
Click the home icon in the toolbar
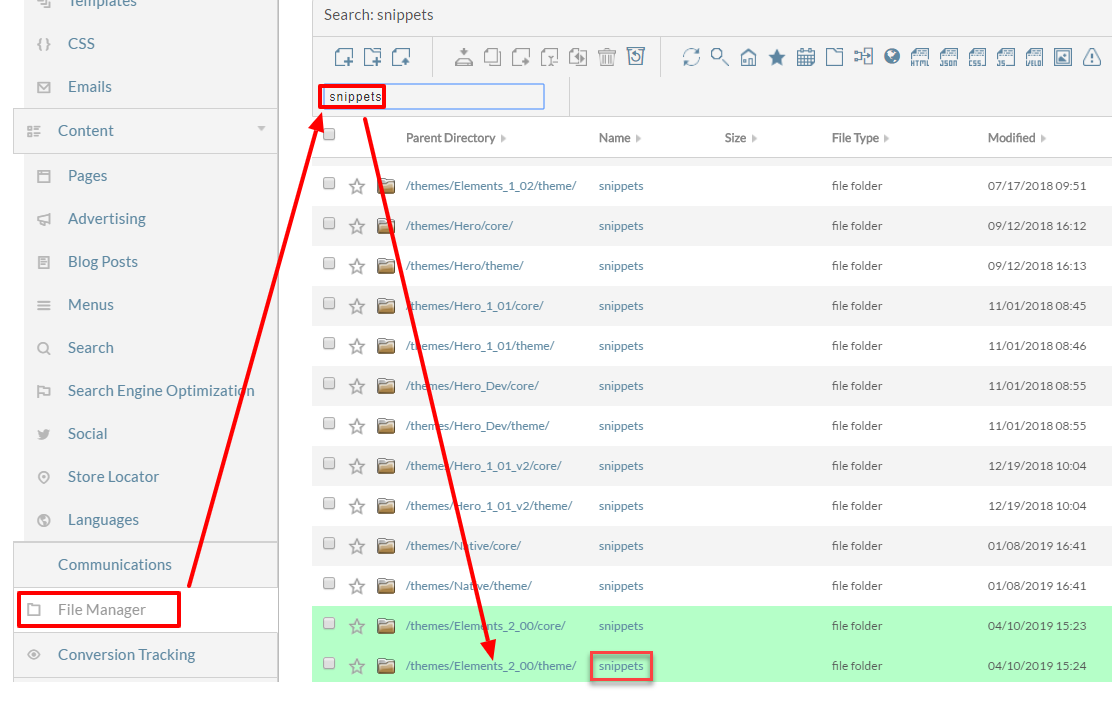point(748,57)
